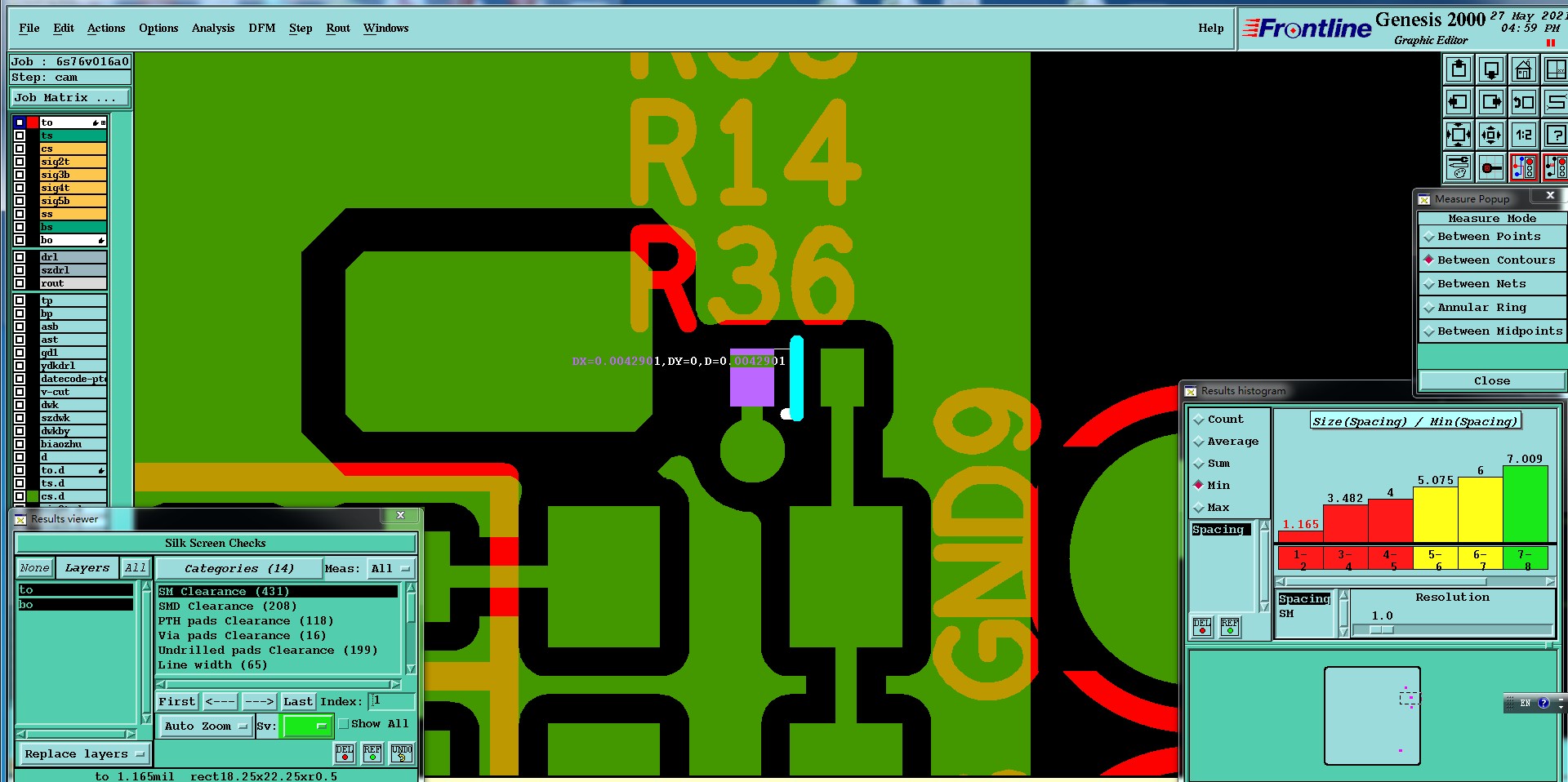1568x782 pixels.
Task: Select Between Contours measure mode
Action: coord(1491,260)
